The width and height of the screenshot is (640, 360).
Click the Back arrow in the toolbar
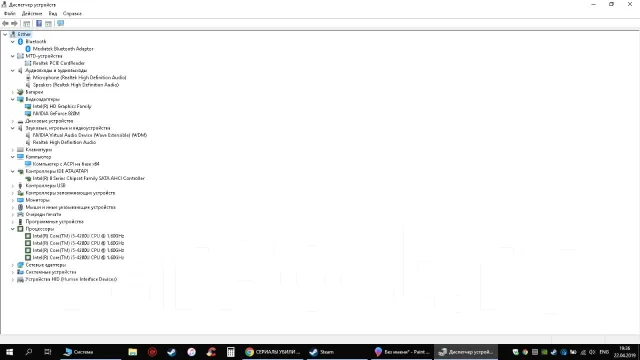tap(5, 24)
